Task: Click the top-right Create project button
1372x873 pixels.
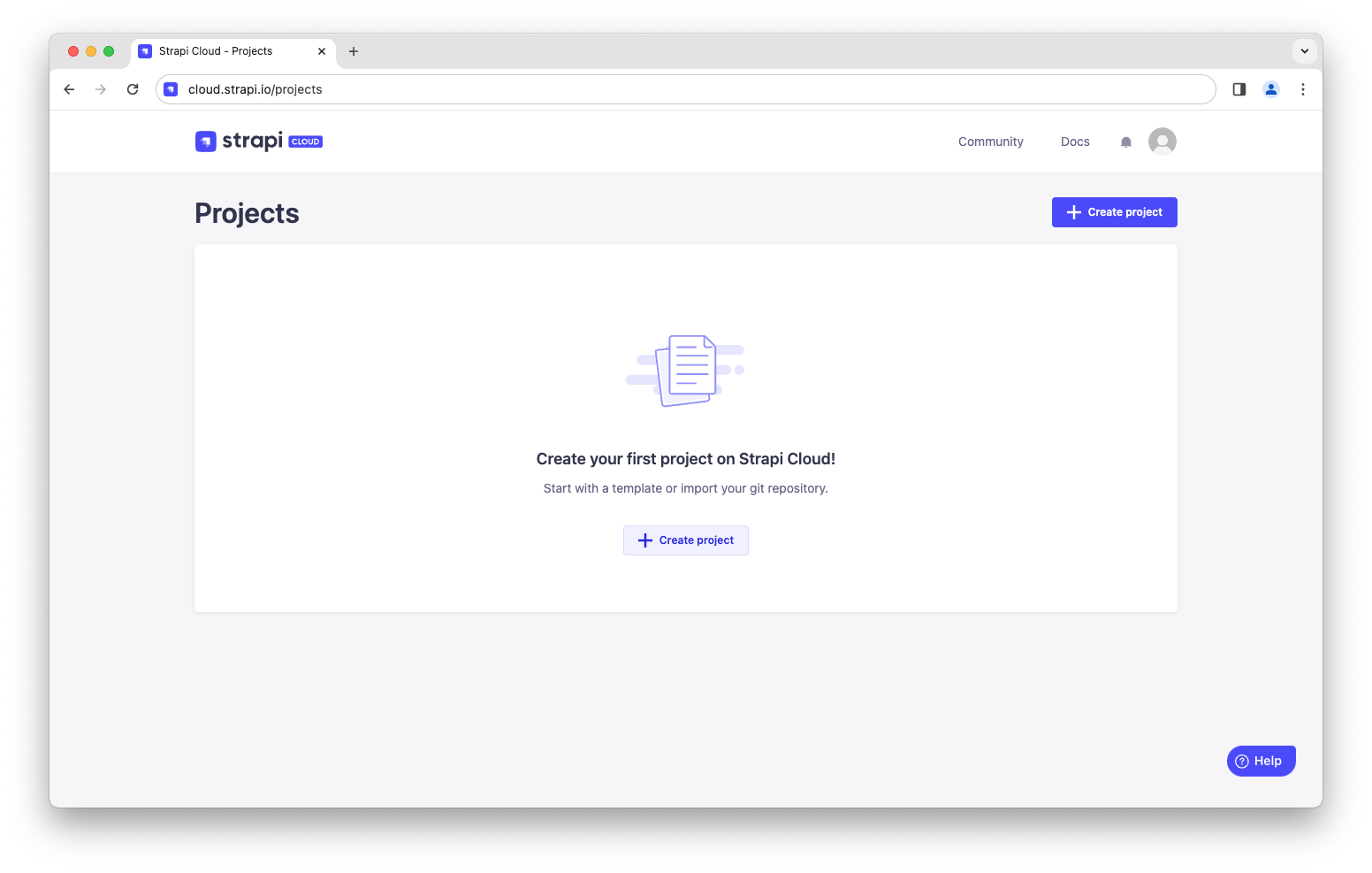Action: (1114, 211)
